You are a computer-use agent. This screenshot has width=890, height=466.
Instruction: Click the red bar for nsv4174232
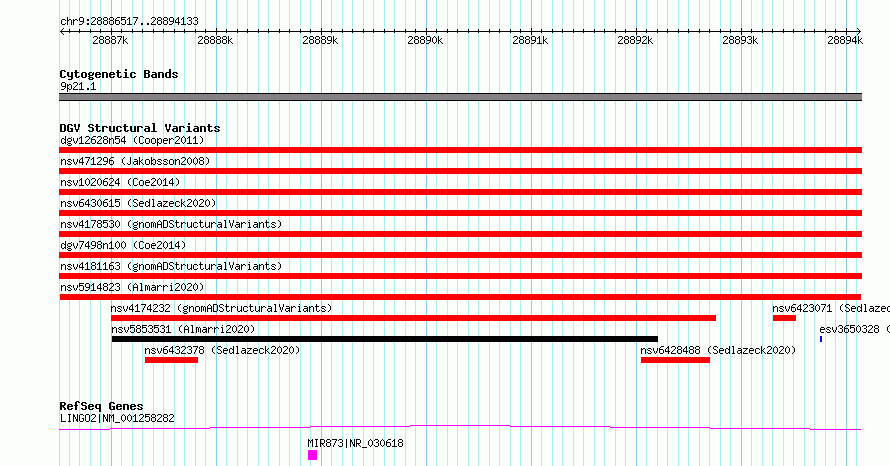(x=414, y=318)
